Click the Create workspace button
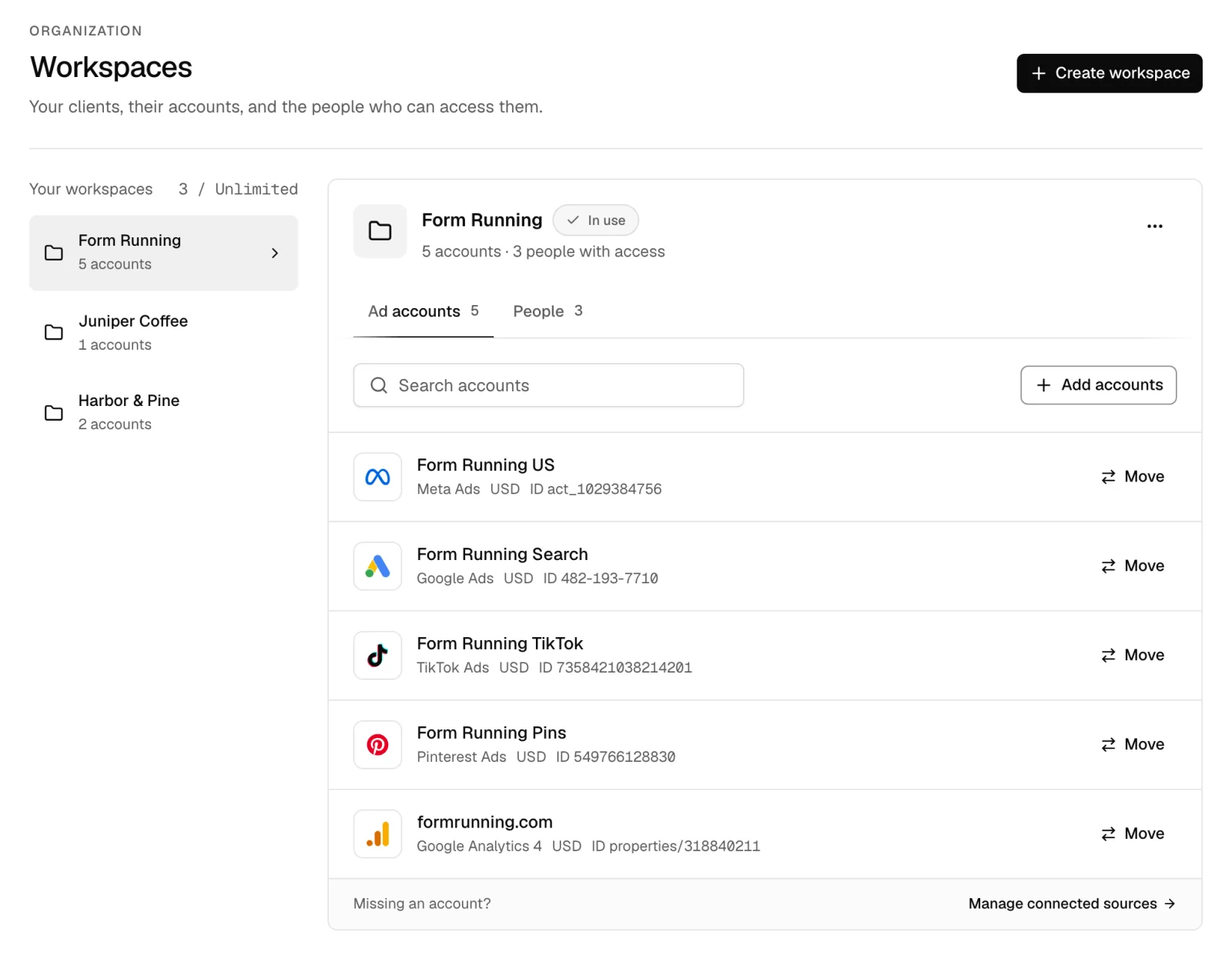 coord(1110,73)
